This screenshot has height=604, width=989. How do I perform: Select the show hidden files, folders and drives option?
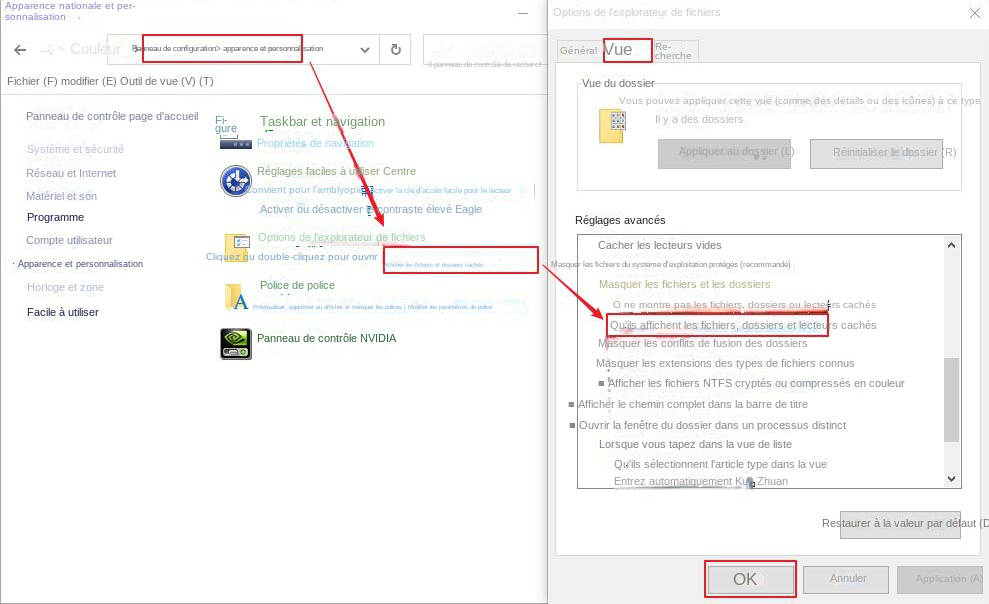coord(744,325)
